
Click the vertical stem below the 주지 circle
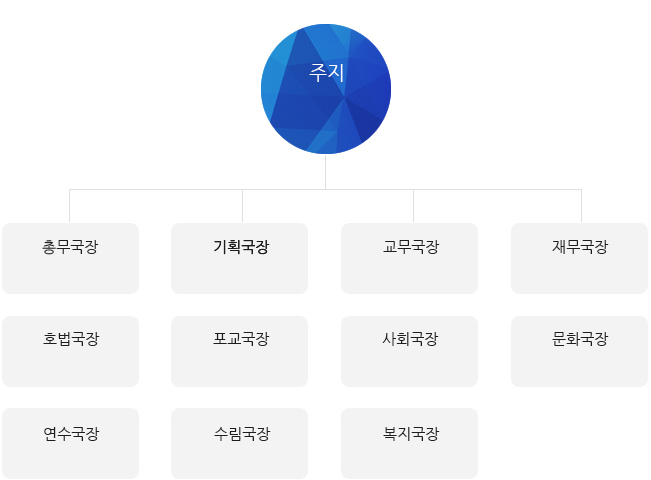coord(326,172)
